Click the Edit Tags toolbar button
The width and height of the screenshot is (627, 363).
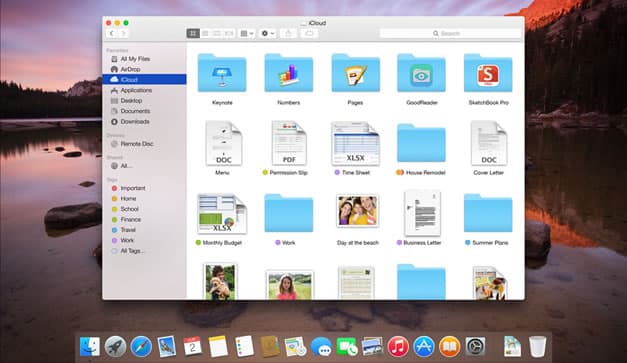point(309,34)
